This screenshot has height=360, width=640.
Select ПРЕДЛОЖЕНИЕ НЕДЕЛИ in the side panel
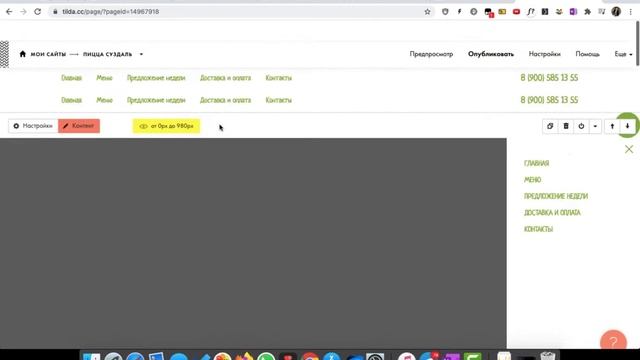[556, 196]
